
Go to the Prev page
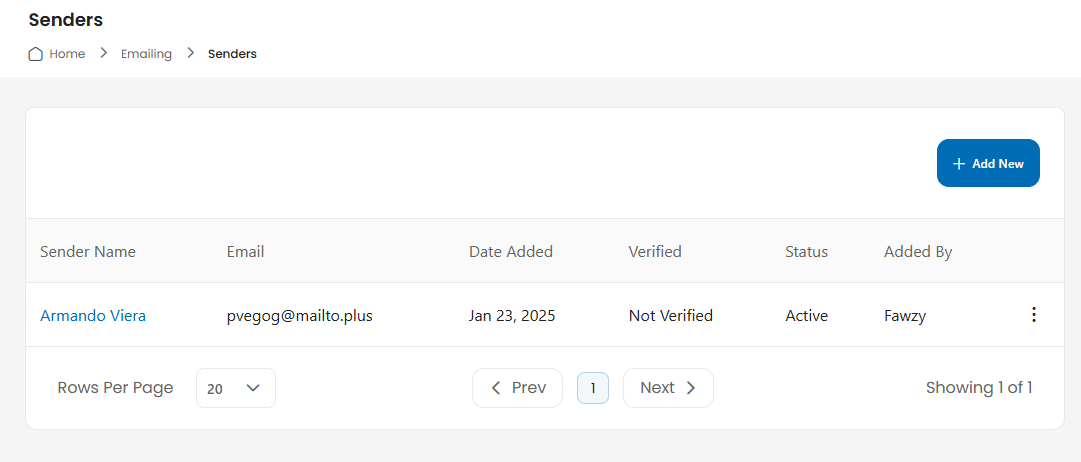[x=517, y=388]
